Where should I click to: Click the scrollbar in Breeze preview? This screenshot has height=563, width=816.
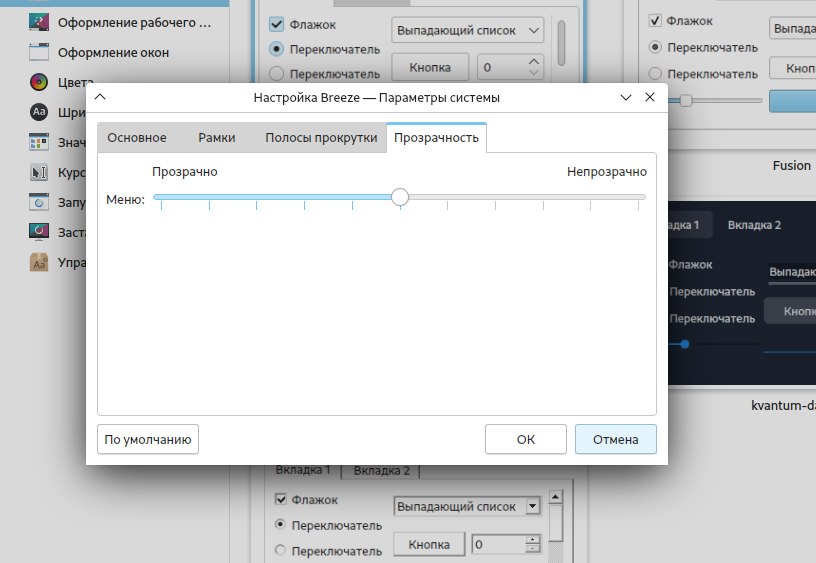561,43
